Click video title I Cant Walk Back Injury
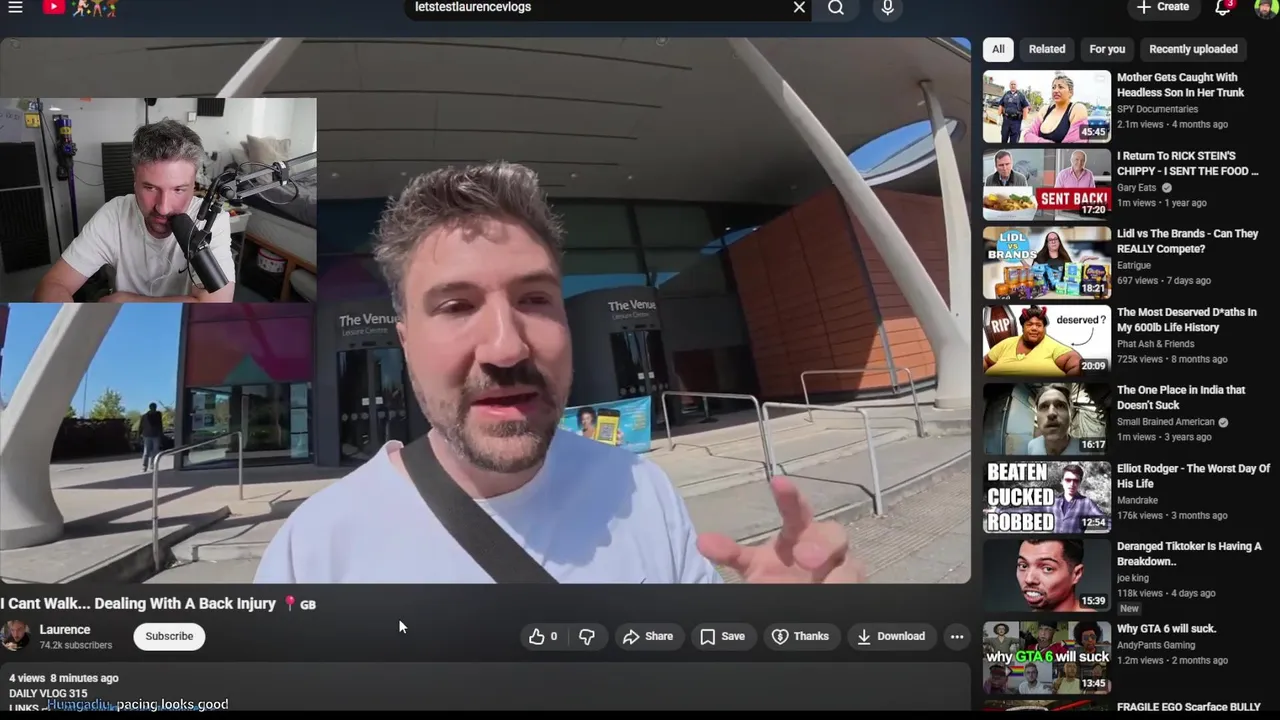Image resolution: width=1280 pixels, height=720 pixels. pos(158,604)
